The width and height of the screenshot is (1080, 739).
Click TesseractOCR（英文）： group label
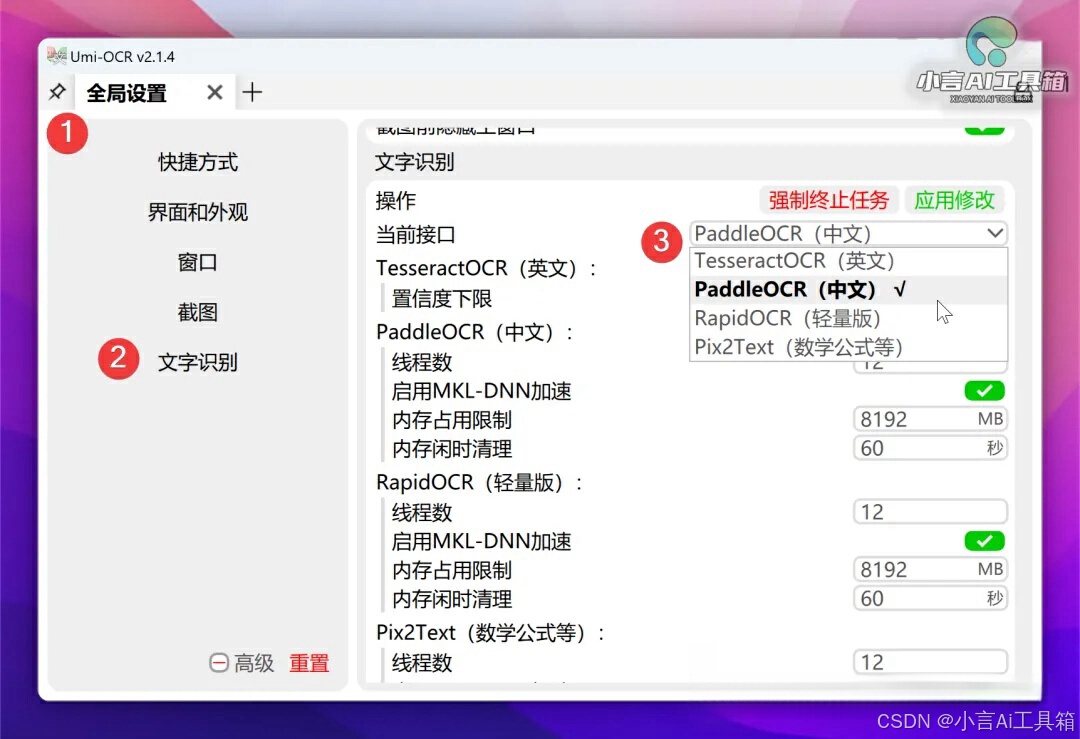coord(486,268)
